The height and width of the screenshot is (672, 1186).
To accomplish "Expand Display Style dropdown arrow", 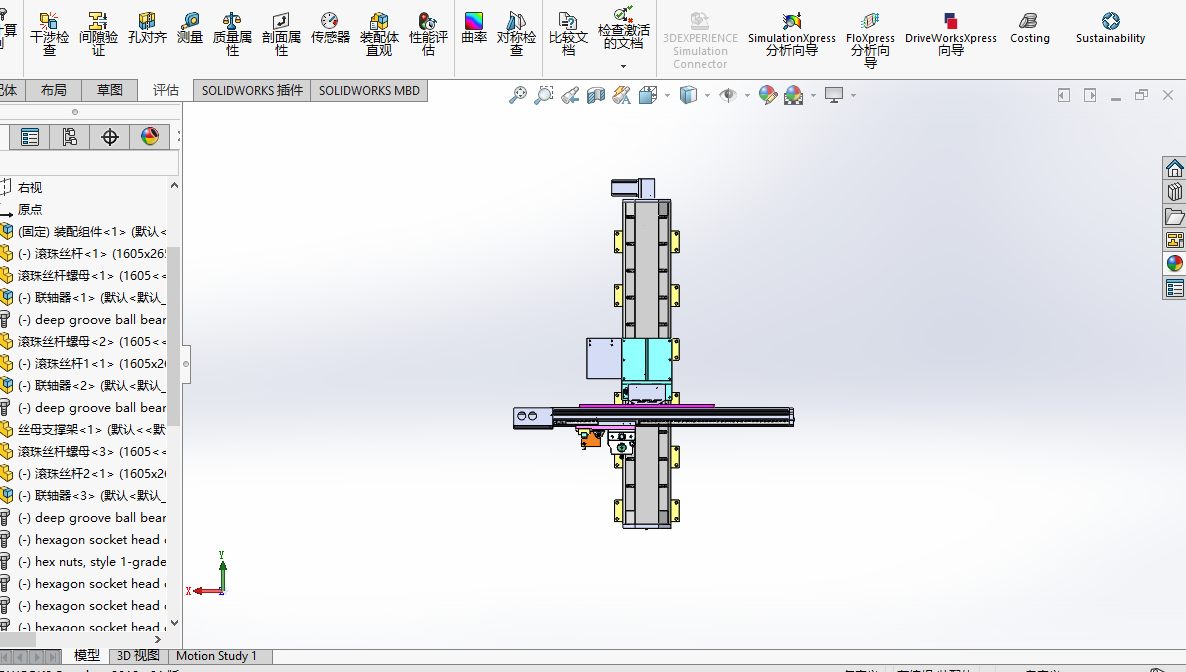I will coord(707,95).
